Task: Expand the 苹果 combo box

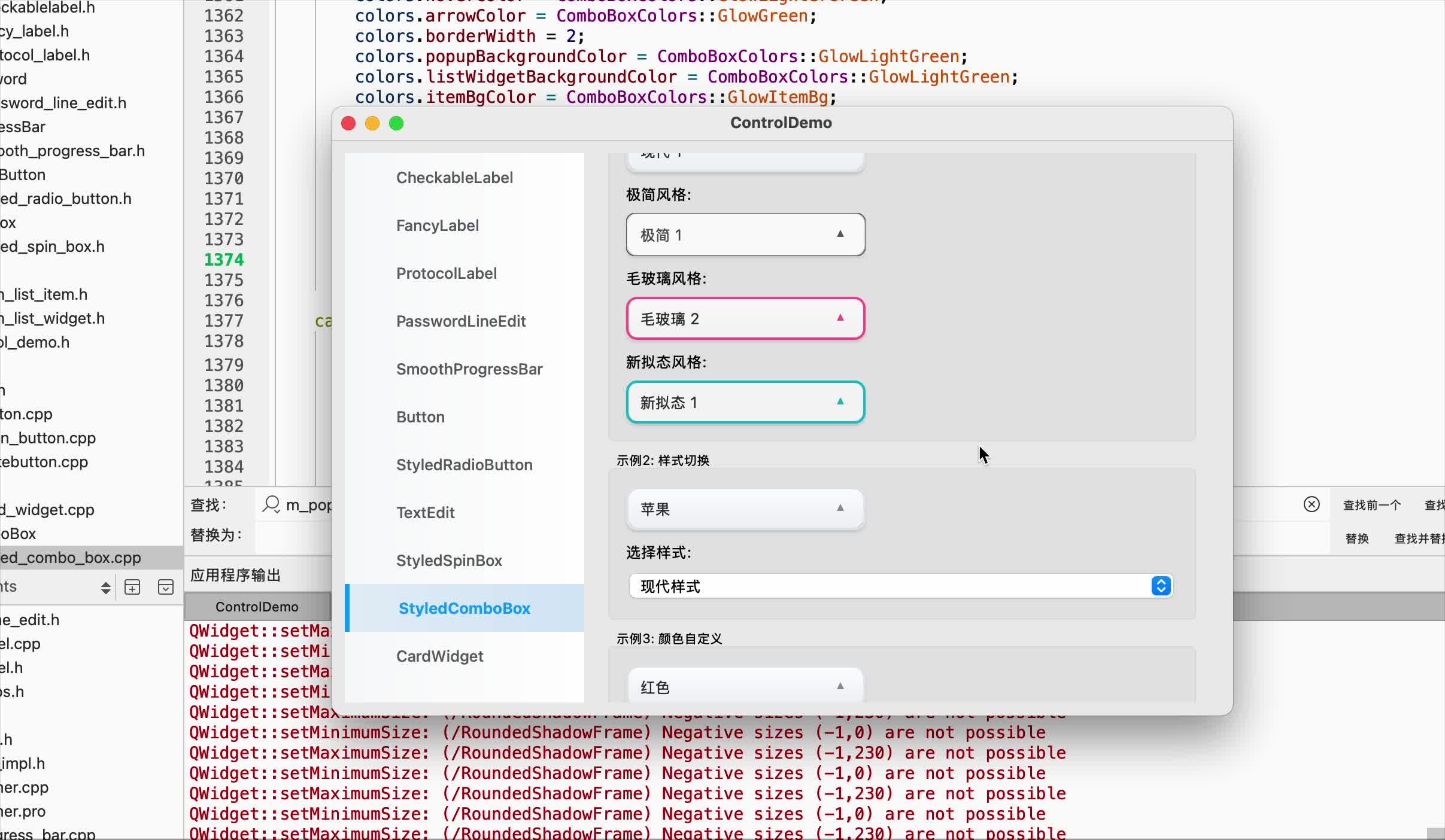Action: [x=745, y=509]
